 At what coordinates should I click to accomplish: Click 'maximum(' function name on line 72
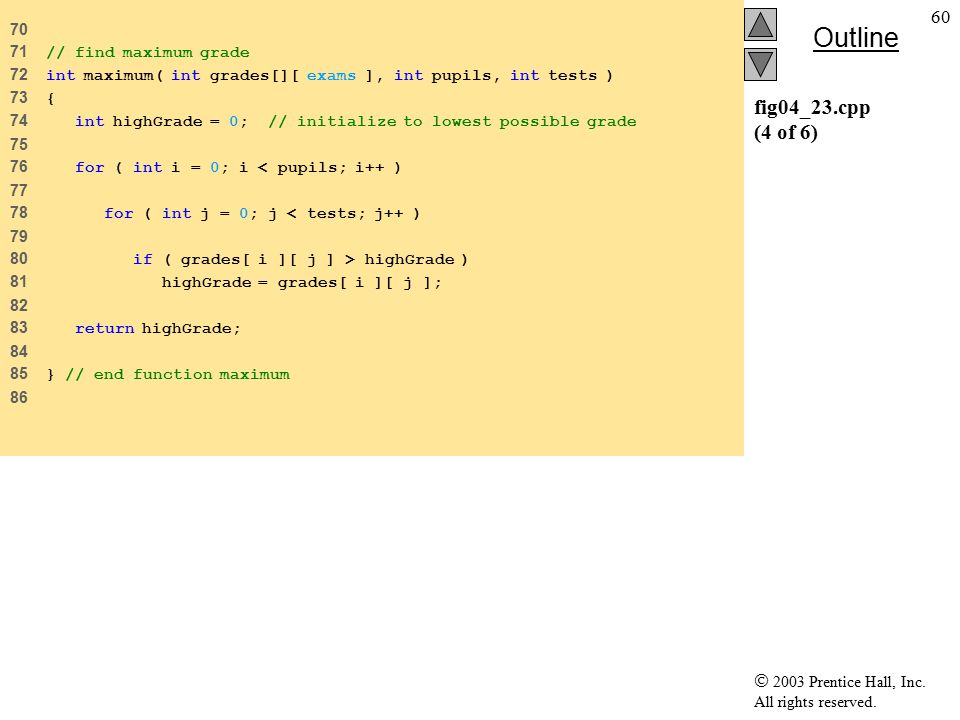tap(122, 75)
